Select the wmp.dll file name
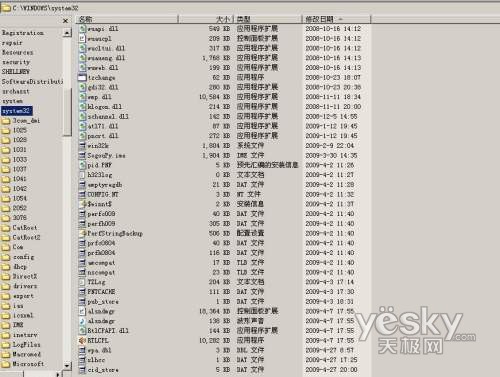This screenshot has height=377, width=500. point(99,97)
